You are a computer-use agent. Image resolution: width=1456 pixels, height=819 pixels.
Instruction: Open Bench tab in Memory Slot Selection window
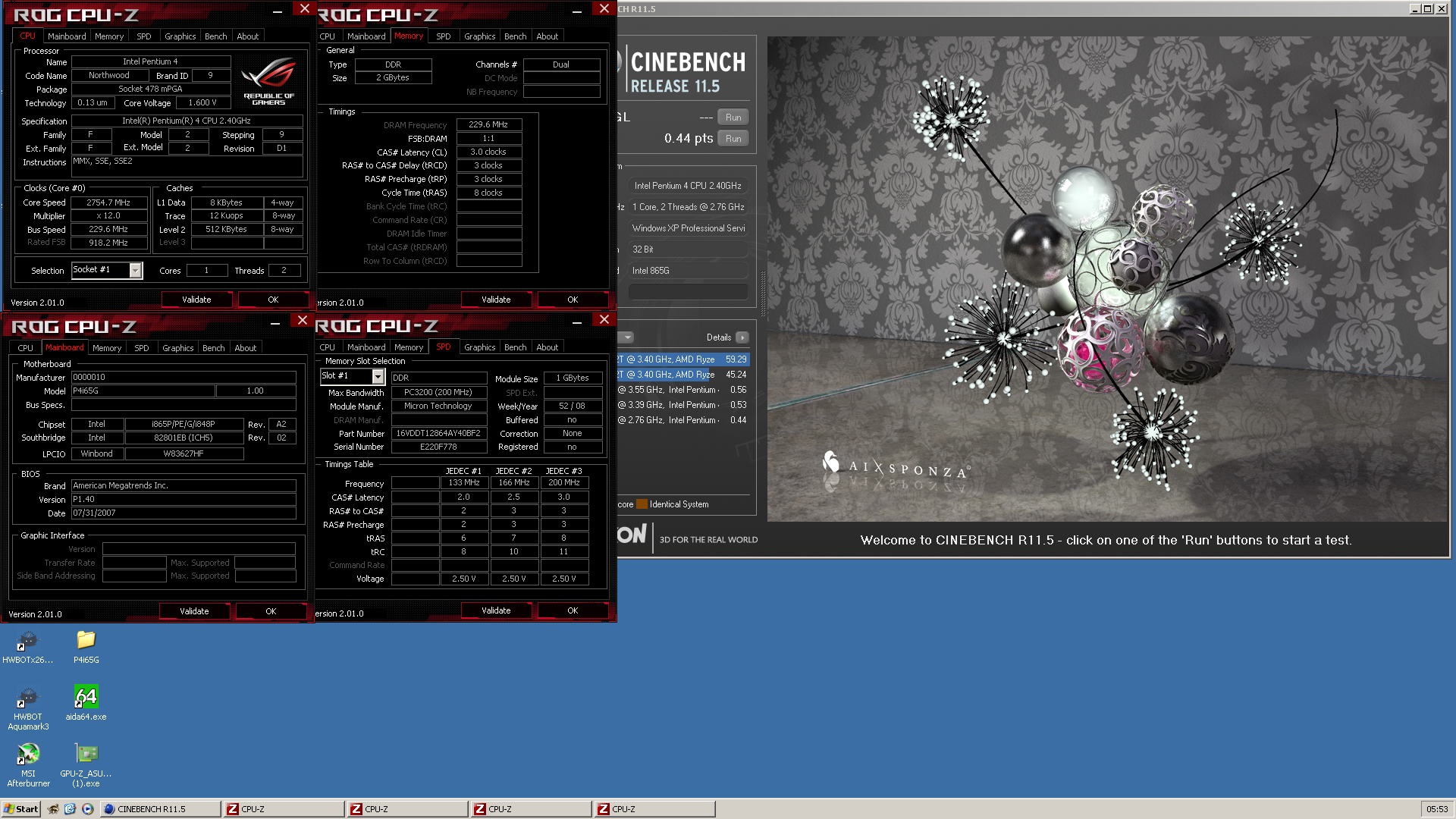516,347
